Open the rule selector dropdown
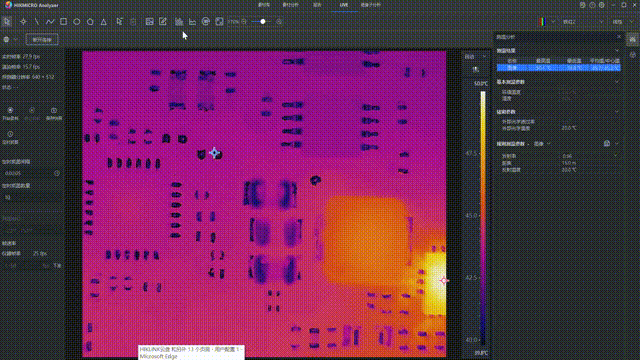The width and height of the screenshot is (640, 360). 543,144
